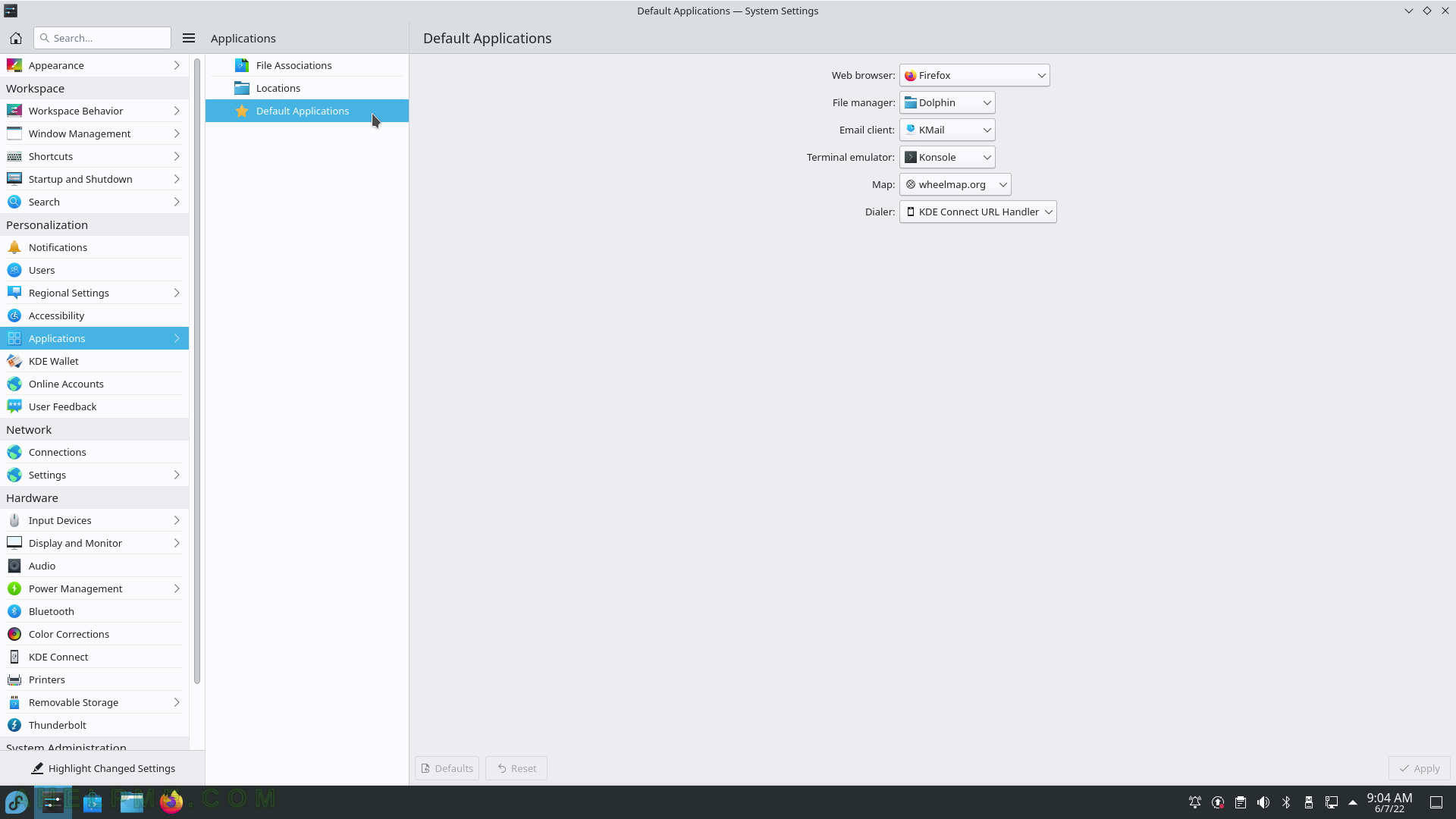
Task: Open the Appearance category
Action: (x=94, y=65)
